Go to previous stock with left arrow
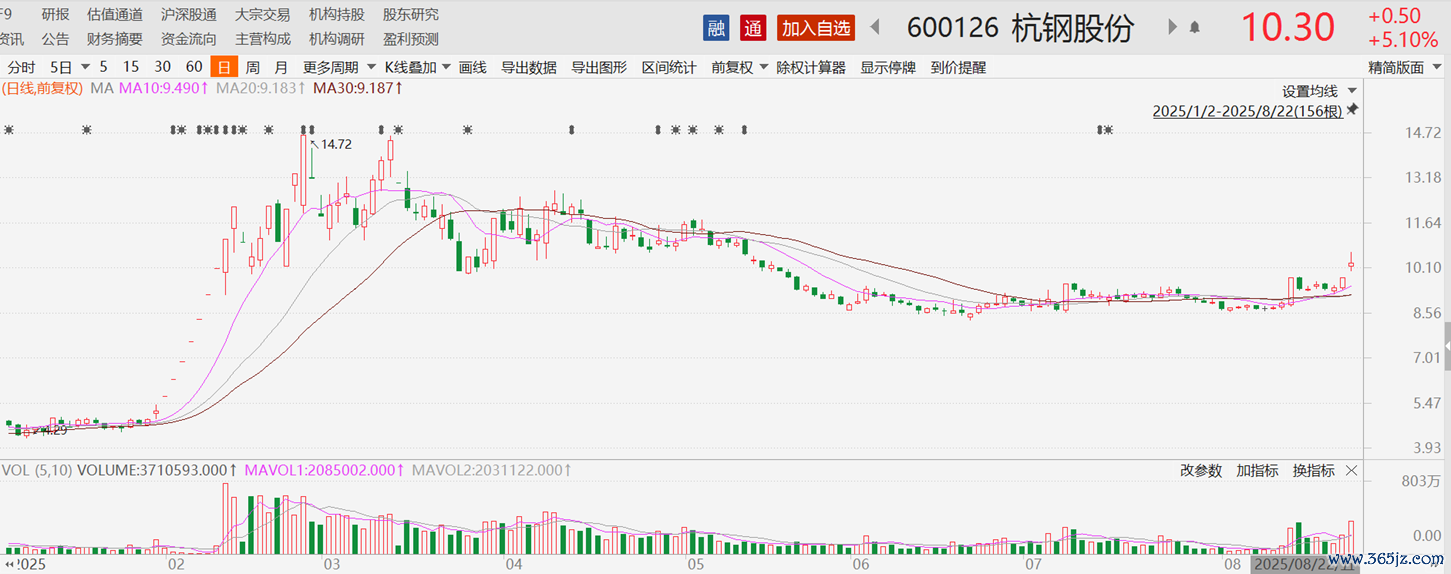This screenshot has width=1451, height=574. [874, 27]
